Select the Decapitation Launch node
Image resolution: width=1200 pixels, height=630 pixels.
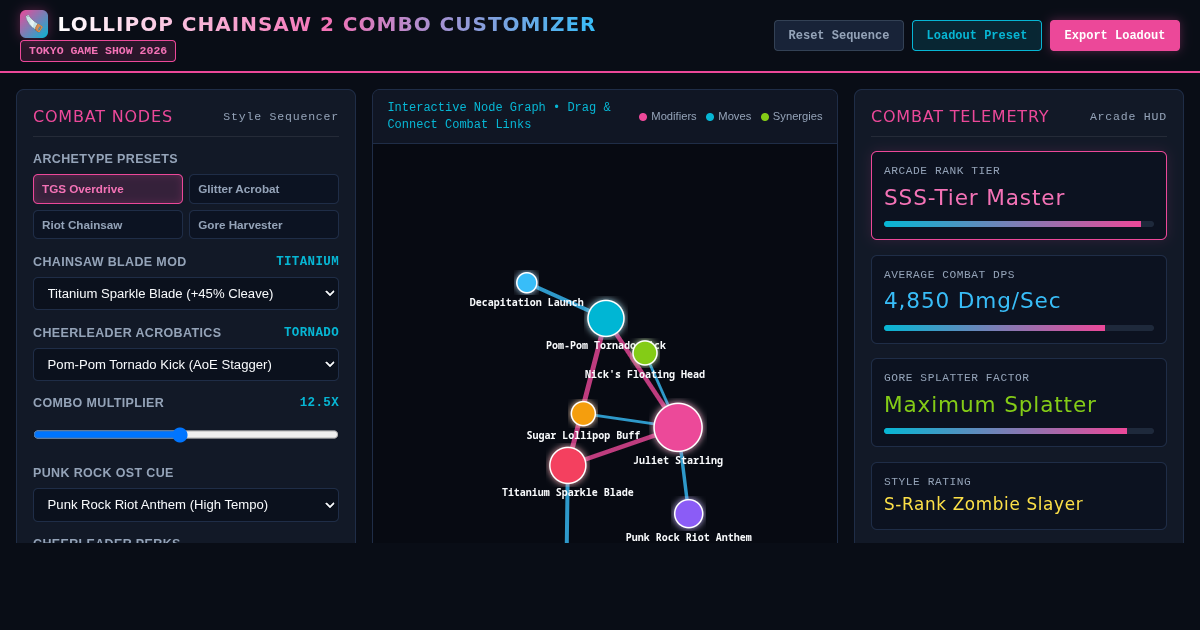click(527, 283)
